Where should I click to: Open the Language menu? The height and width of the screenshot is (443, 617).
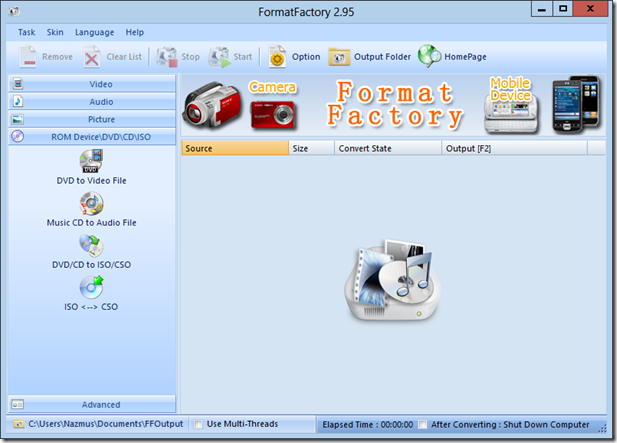pos(94,33)
